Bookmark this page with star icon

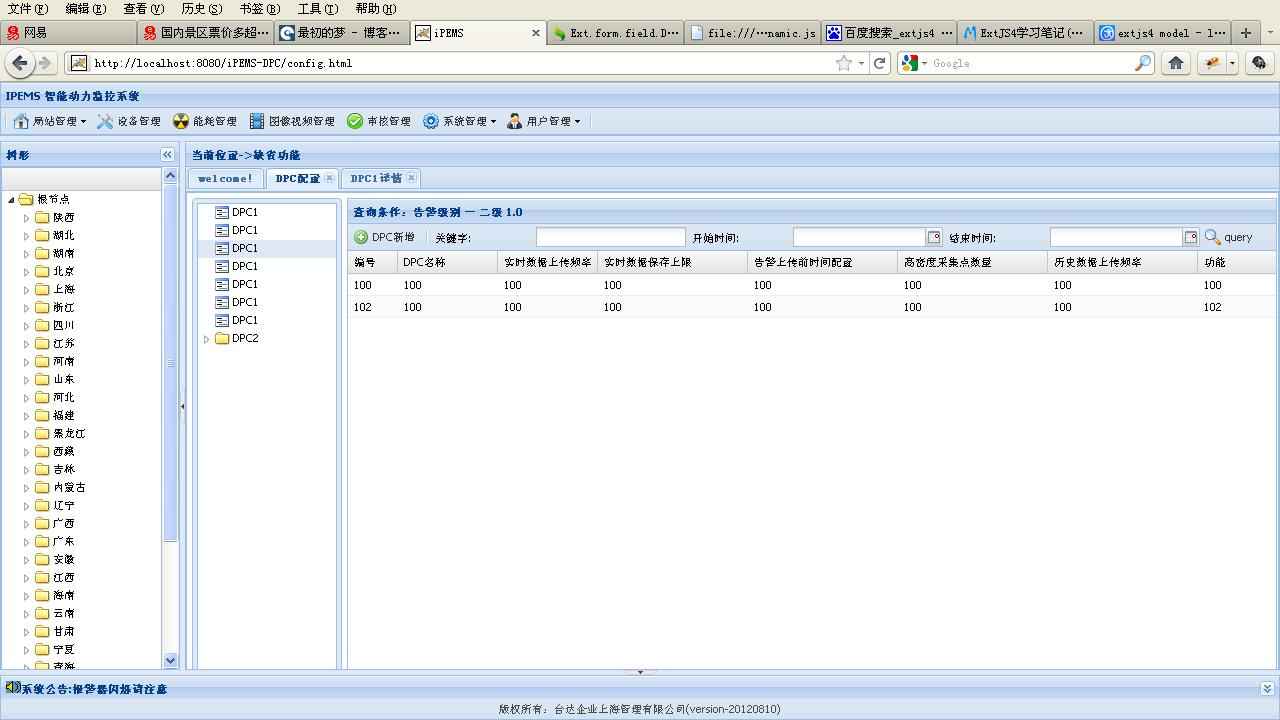pos(844,63)
